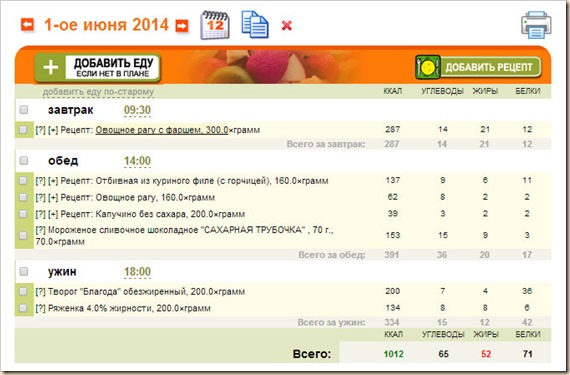Check the Мороженое сливочное шоколадное row checkbox
The image size is (570, 375).
coord(23,235)
